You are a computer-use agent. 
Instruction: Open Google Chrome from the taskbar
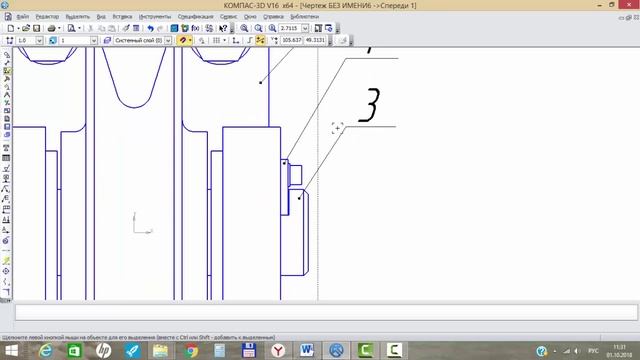191,351
